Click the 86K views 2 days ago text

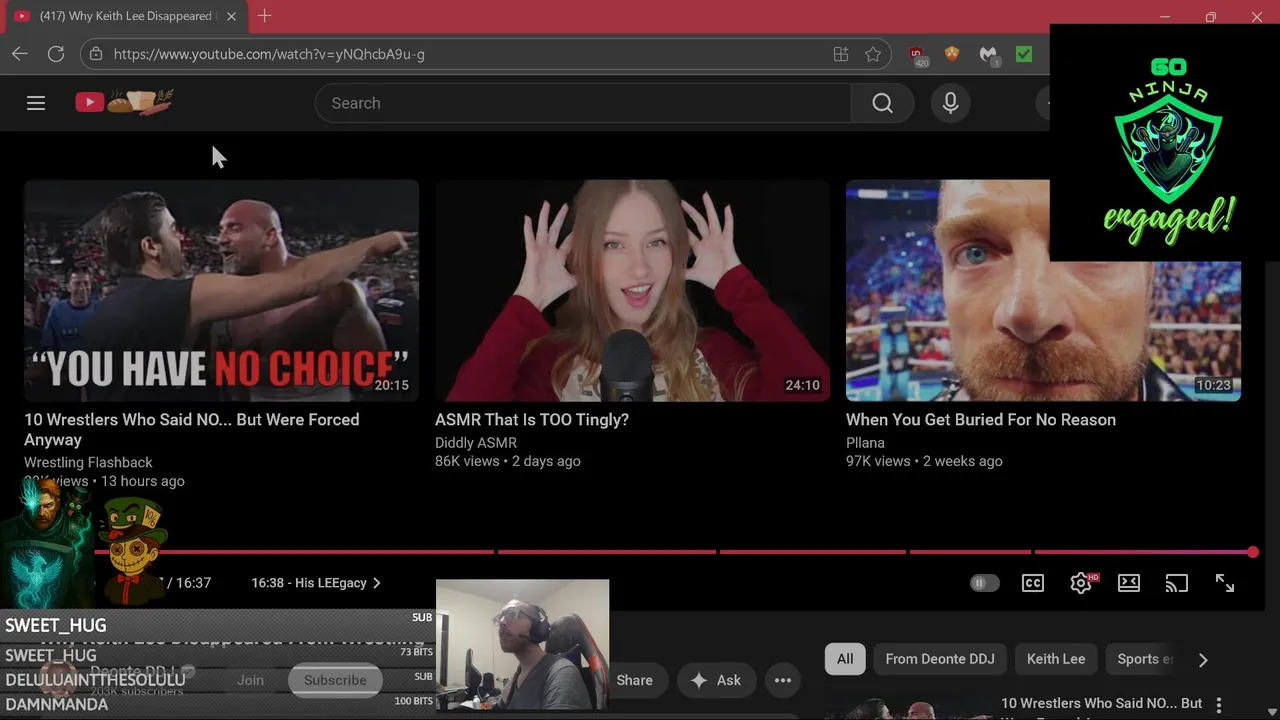click(x=507, y=461)
